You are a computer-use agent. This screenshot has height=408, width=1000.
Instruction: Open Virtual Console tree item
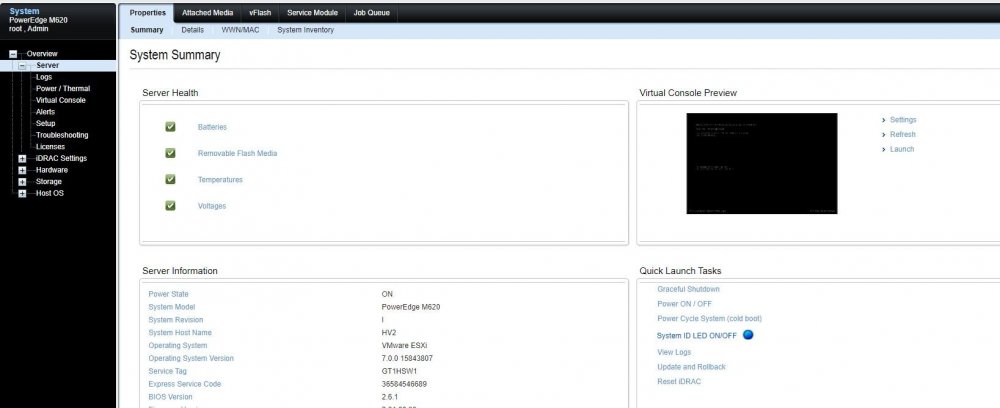61,100
